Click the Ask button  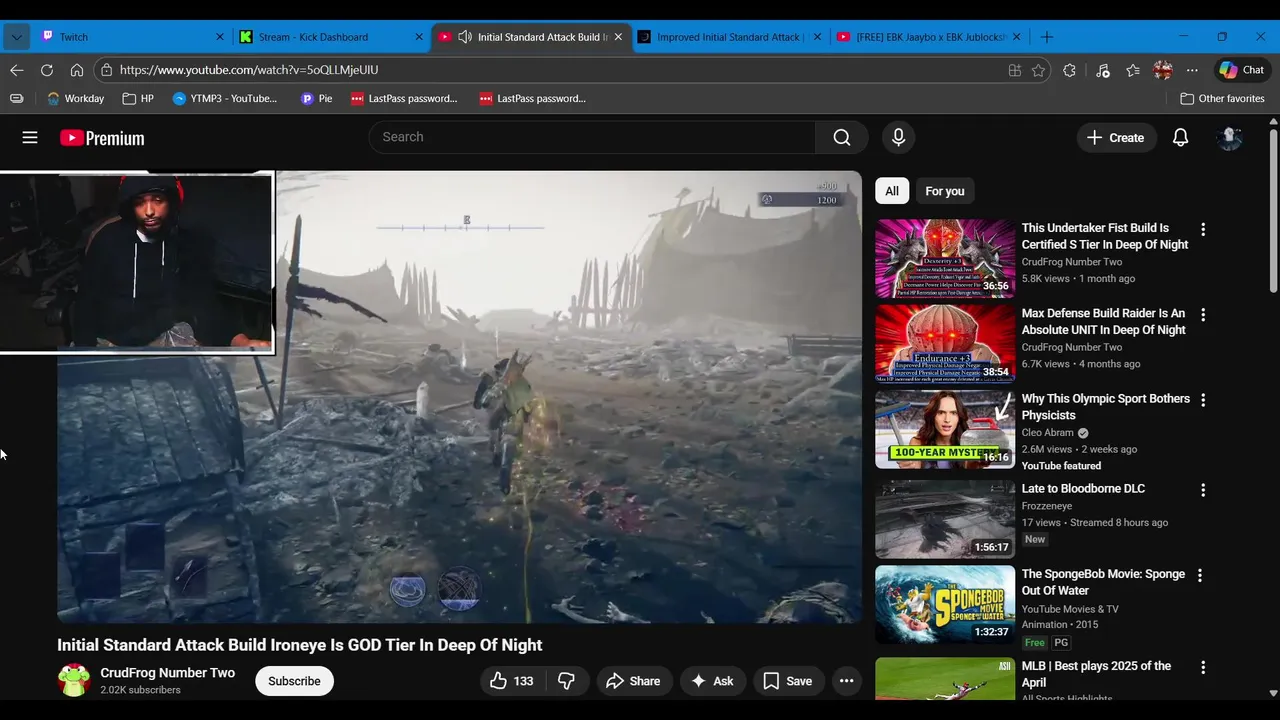click(x=713, y=681)
